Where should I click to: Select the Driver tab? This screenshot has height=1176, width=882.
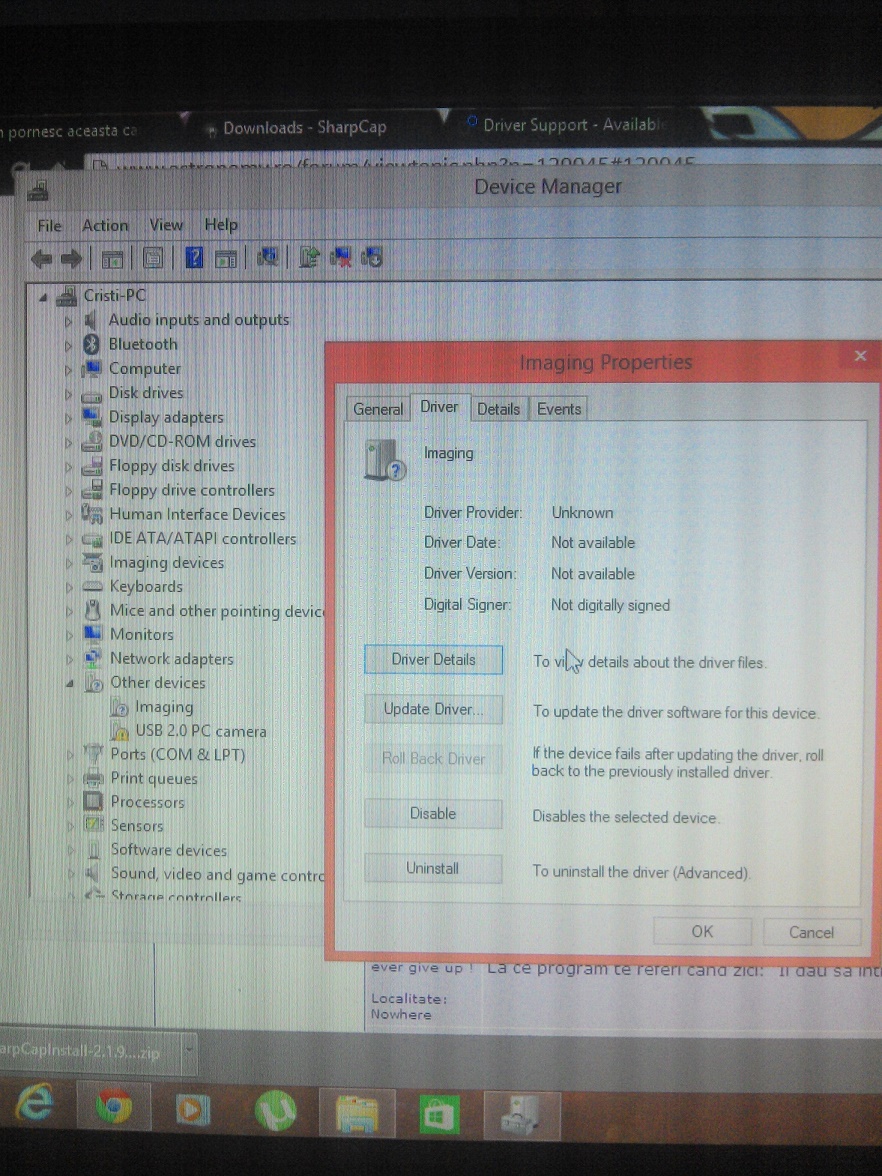point(440,406)
